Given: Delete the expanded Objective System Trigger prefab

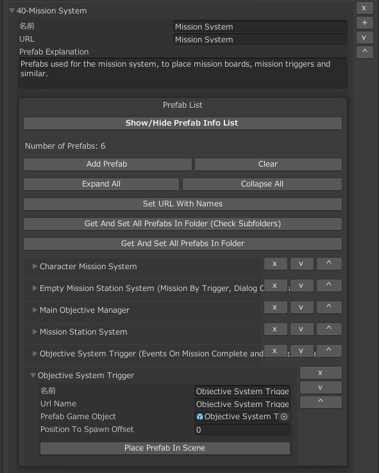Looking at the screenshot, I should point(321,373).
